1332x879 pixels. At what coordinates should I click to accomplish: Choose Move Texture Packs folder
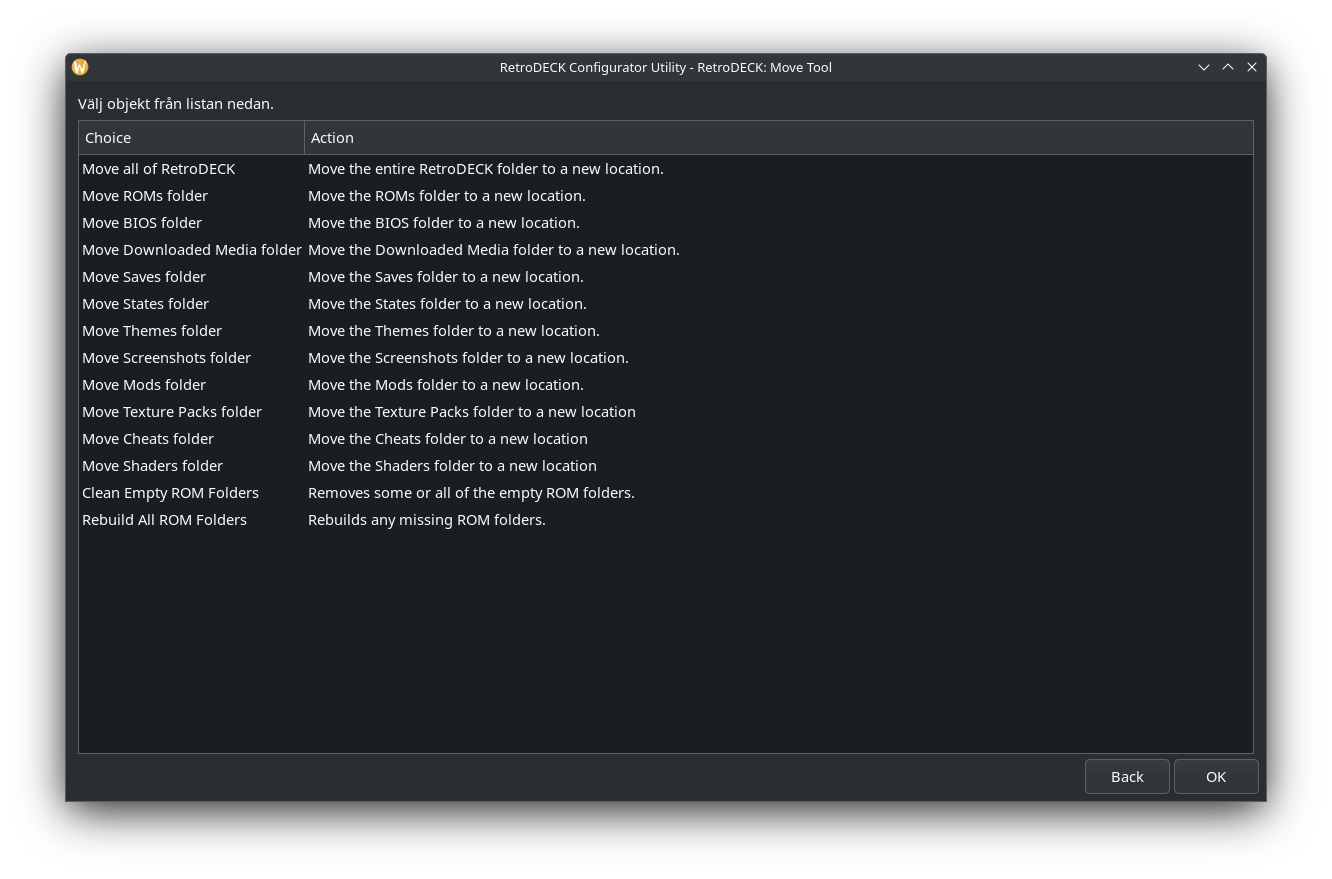pyautogui.click(x=172, y=412)
